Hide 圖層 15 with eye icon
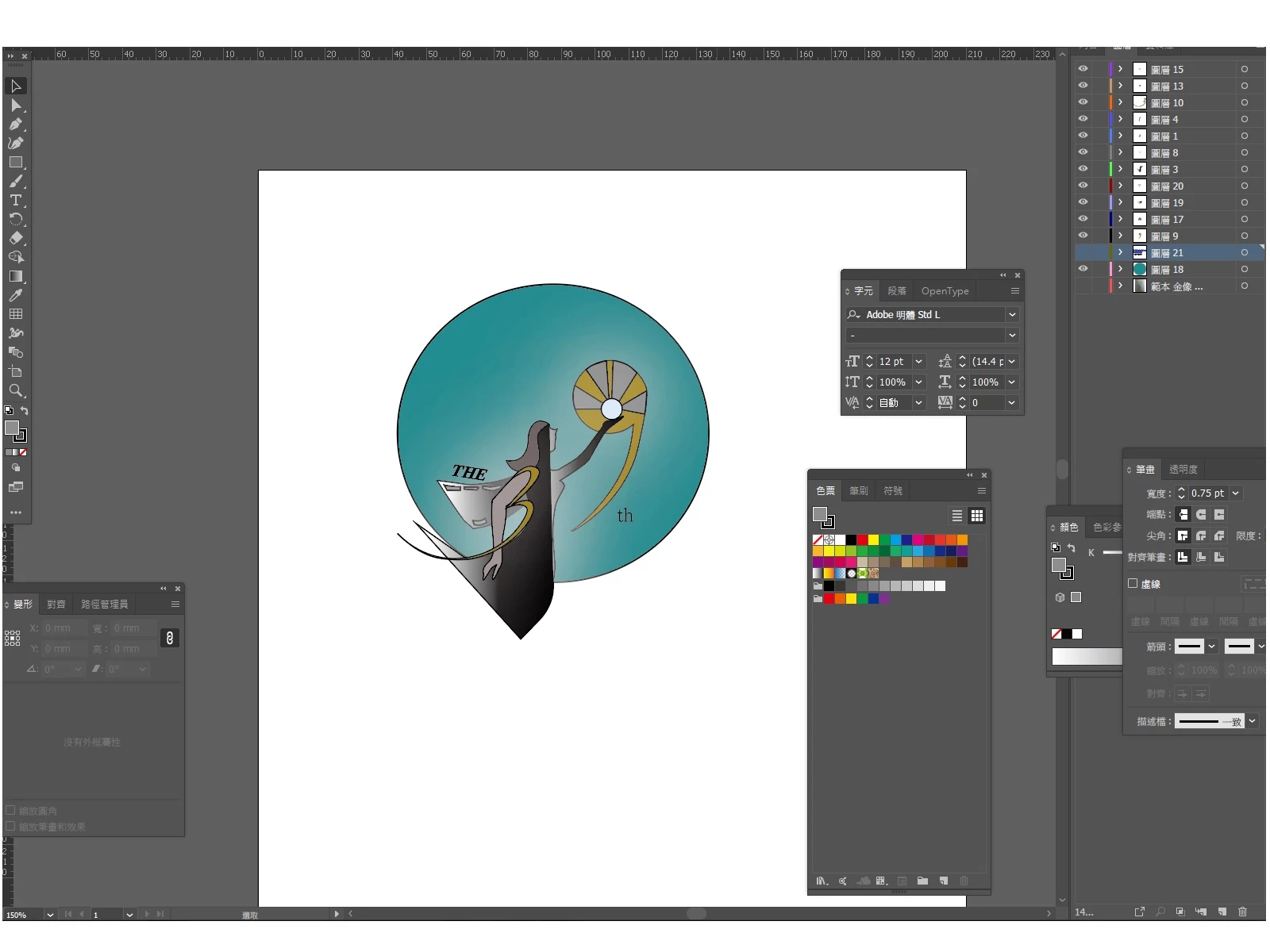The width and height of the screenshot is (1270, 952). pos(1083,69)
